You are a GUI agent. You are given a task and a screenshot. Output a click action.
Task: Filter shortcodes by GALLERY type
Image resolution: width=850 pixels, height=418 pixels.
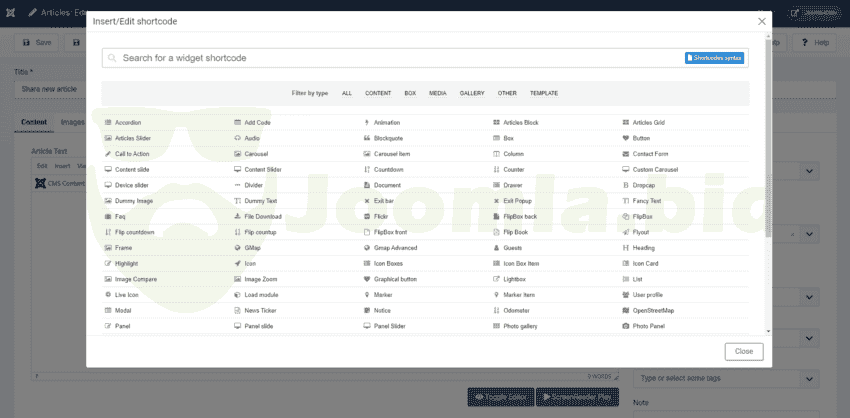click(x=472, y=93)
